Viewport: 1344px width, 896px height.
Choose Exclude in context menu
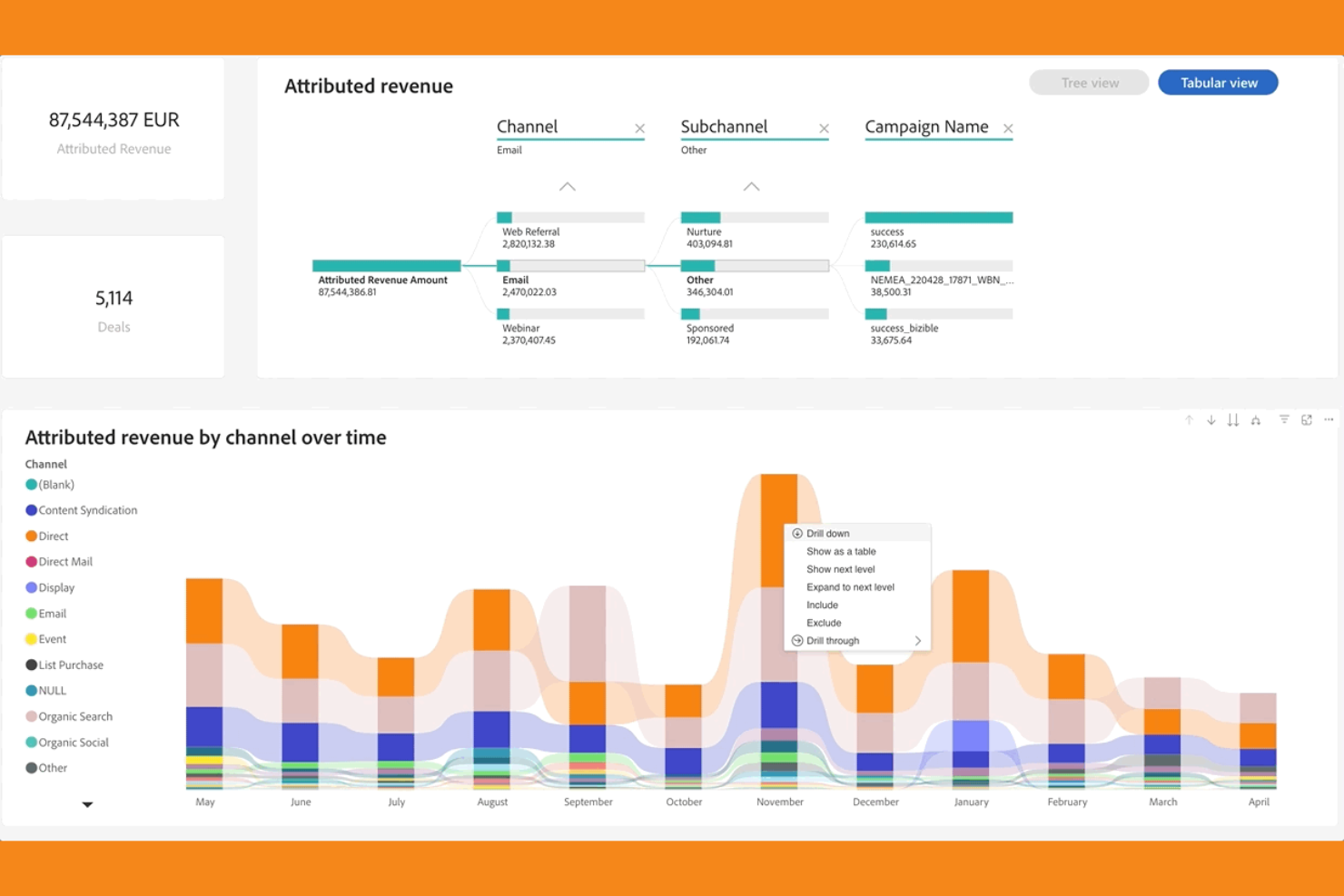856,623
